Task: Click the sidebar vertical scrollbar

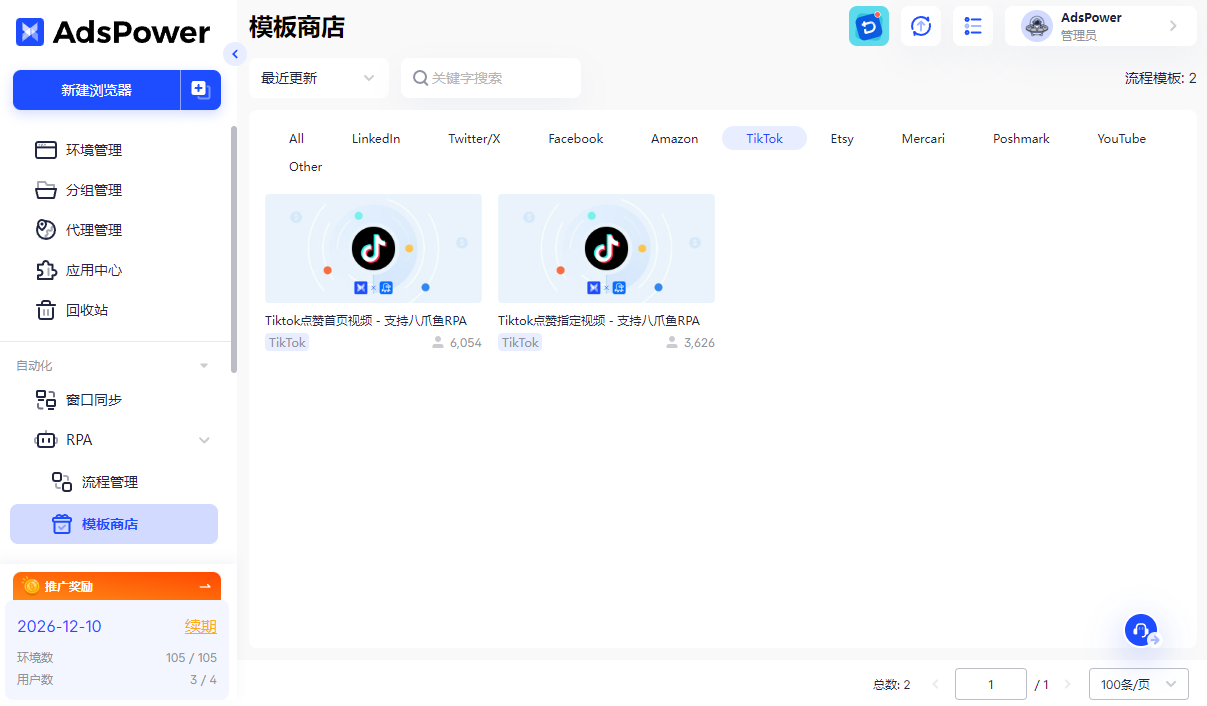Action: click(234, 250)
